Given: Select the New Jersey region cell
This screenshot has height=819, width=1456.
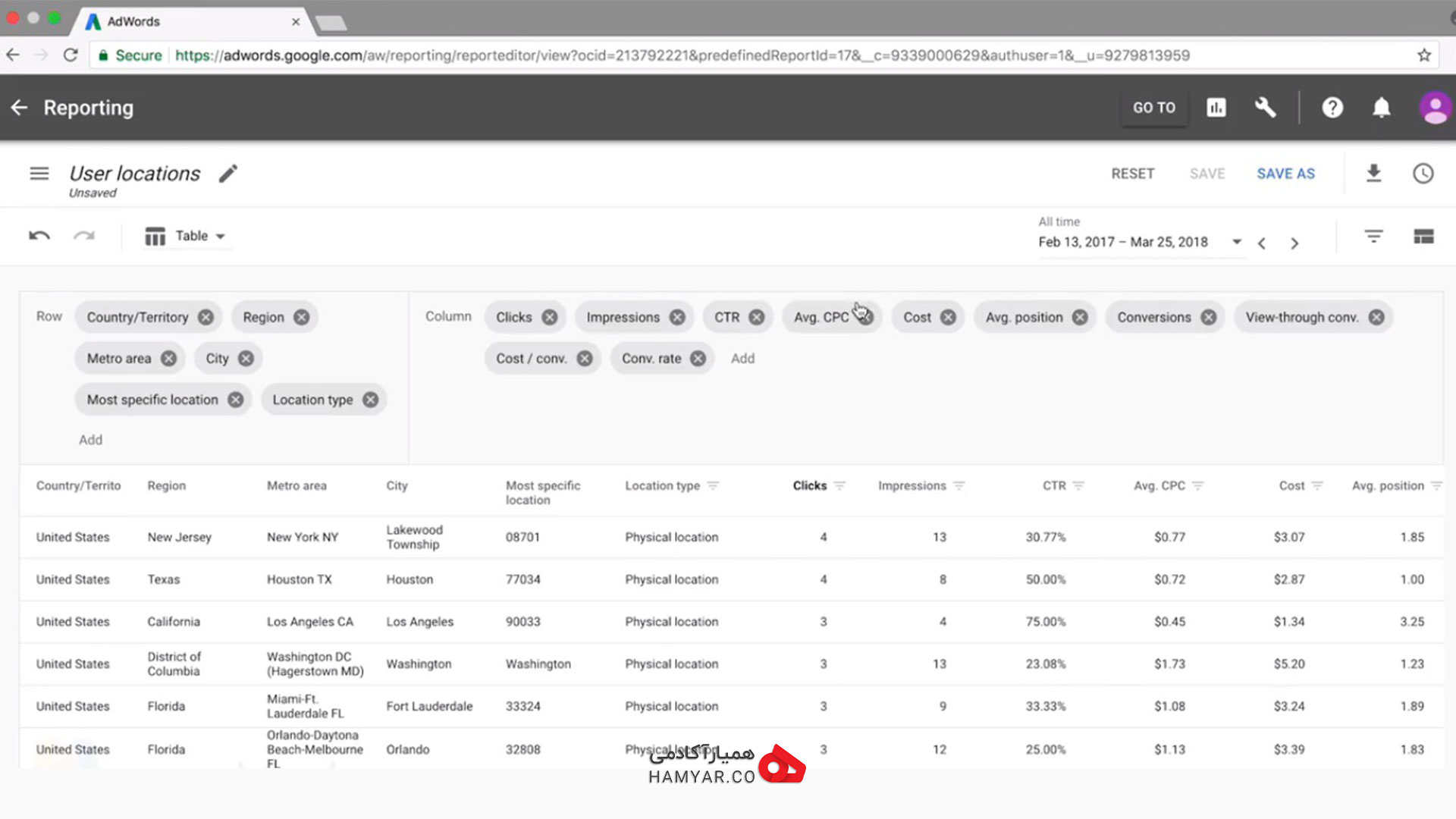Looking at the screenshot, I should 180,537.
